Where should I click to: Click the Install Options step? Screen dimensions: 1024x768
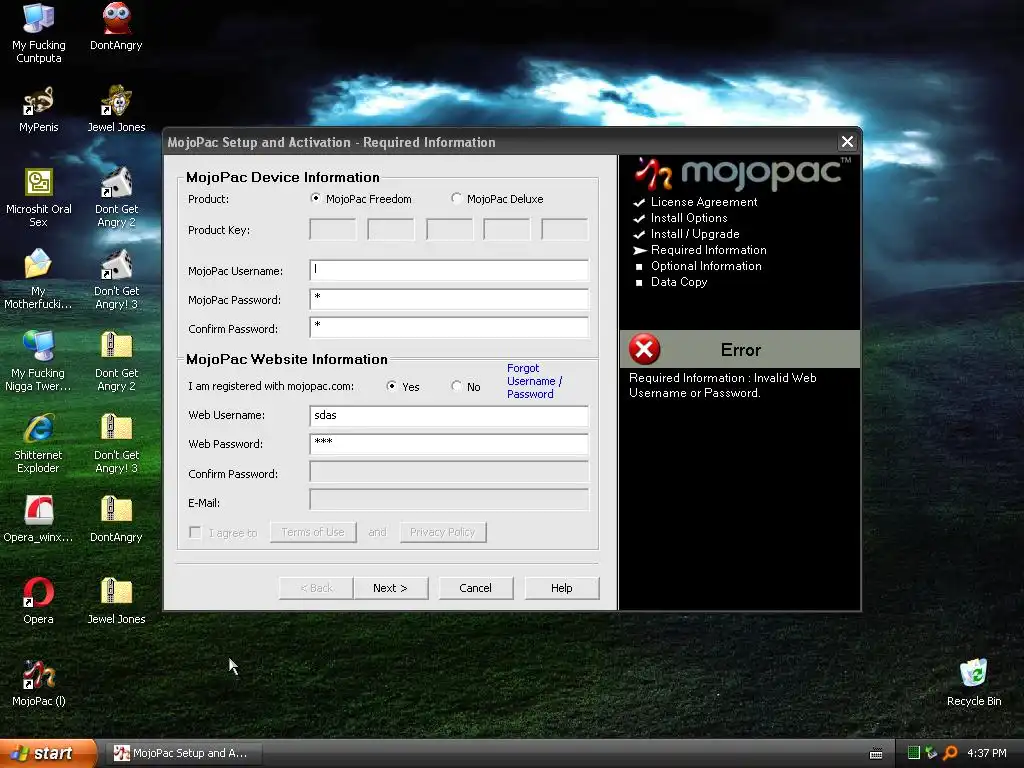click(689, 217)
